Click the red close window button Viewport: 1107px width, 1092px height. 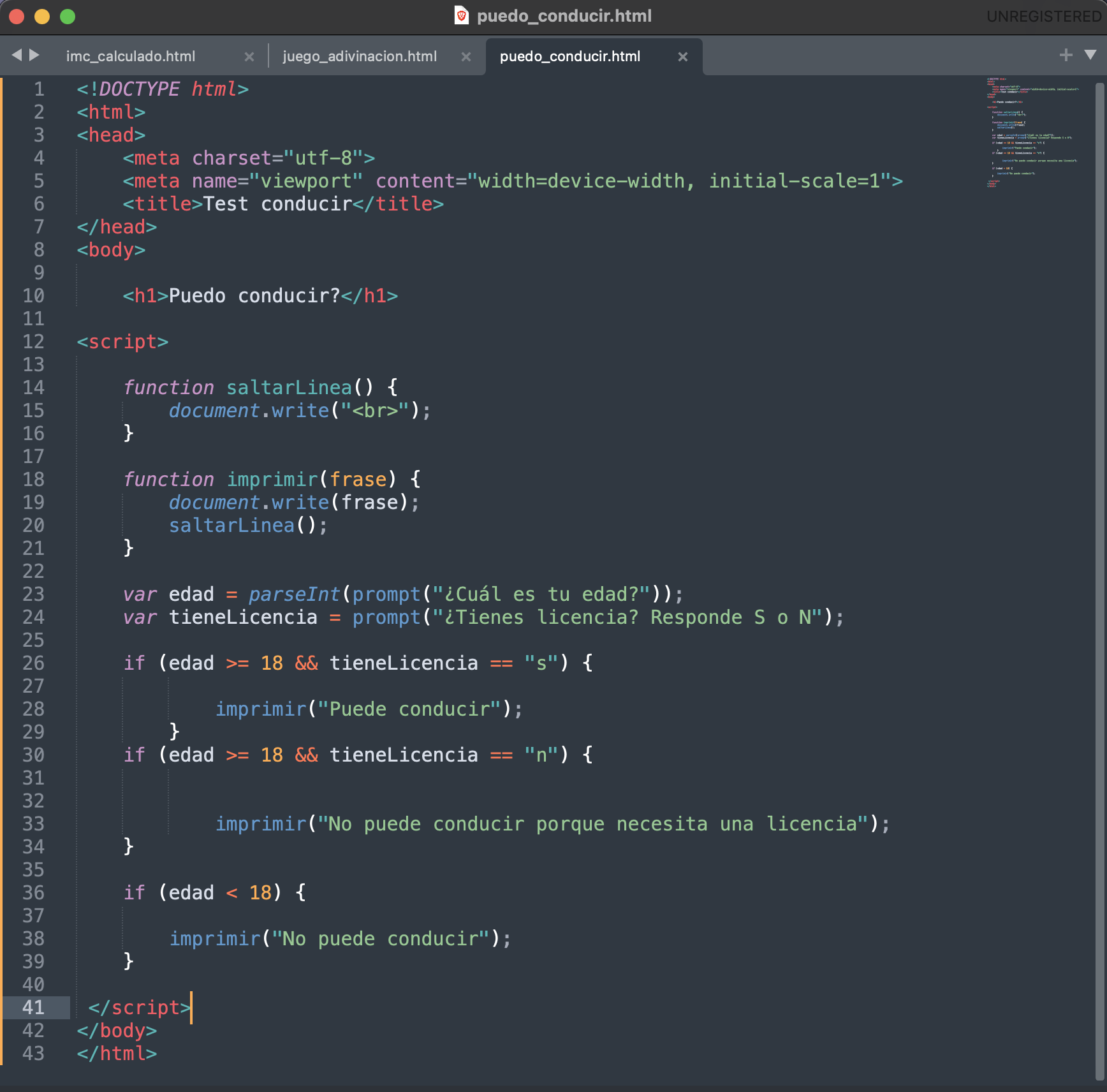pyautogui.click(x=17, y=17)
